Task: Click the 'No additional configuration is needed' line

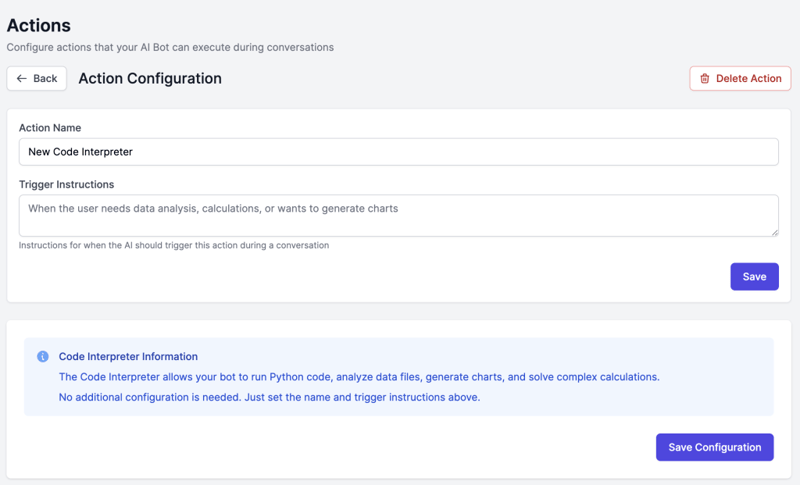Action: pos(269,397)
